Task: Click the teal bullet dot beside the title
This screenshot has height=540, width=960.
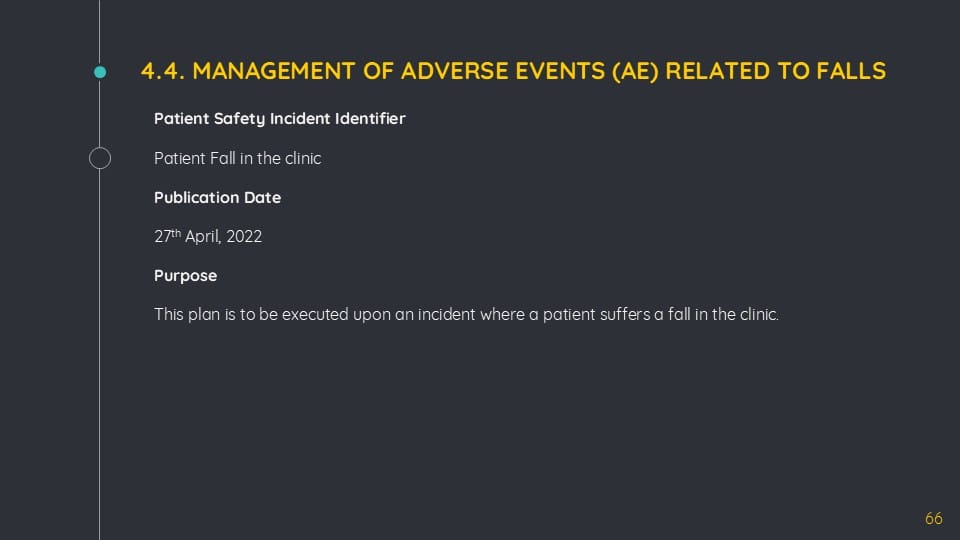Action: [100, 72]
